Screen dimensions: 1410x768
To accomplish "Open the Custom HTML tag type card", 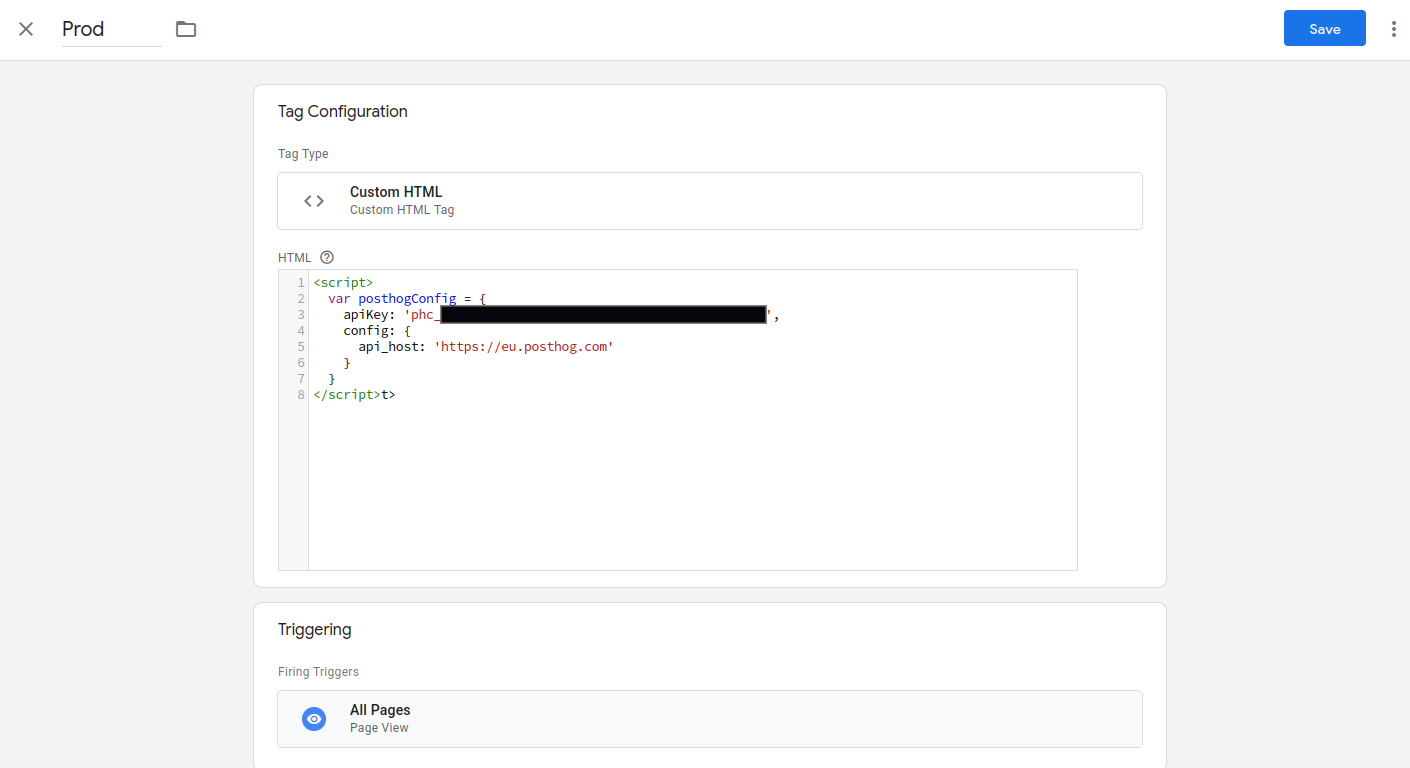I will point(710,200).
